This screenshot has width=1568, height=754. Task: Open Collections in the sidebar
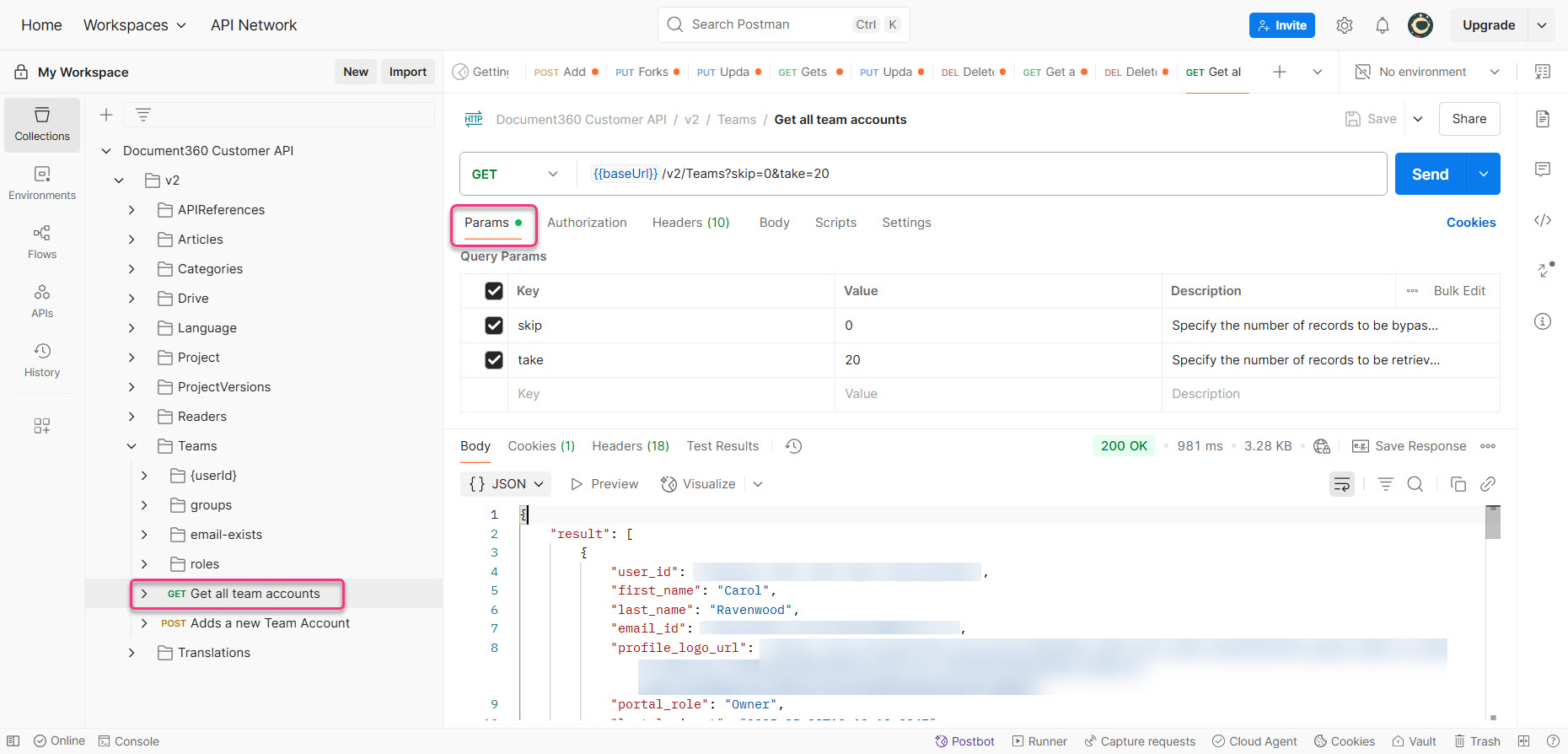click(42, 124)
